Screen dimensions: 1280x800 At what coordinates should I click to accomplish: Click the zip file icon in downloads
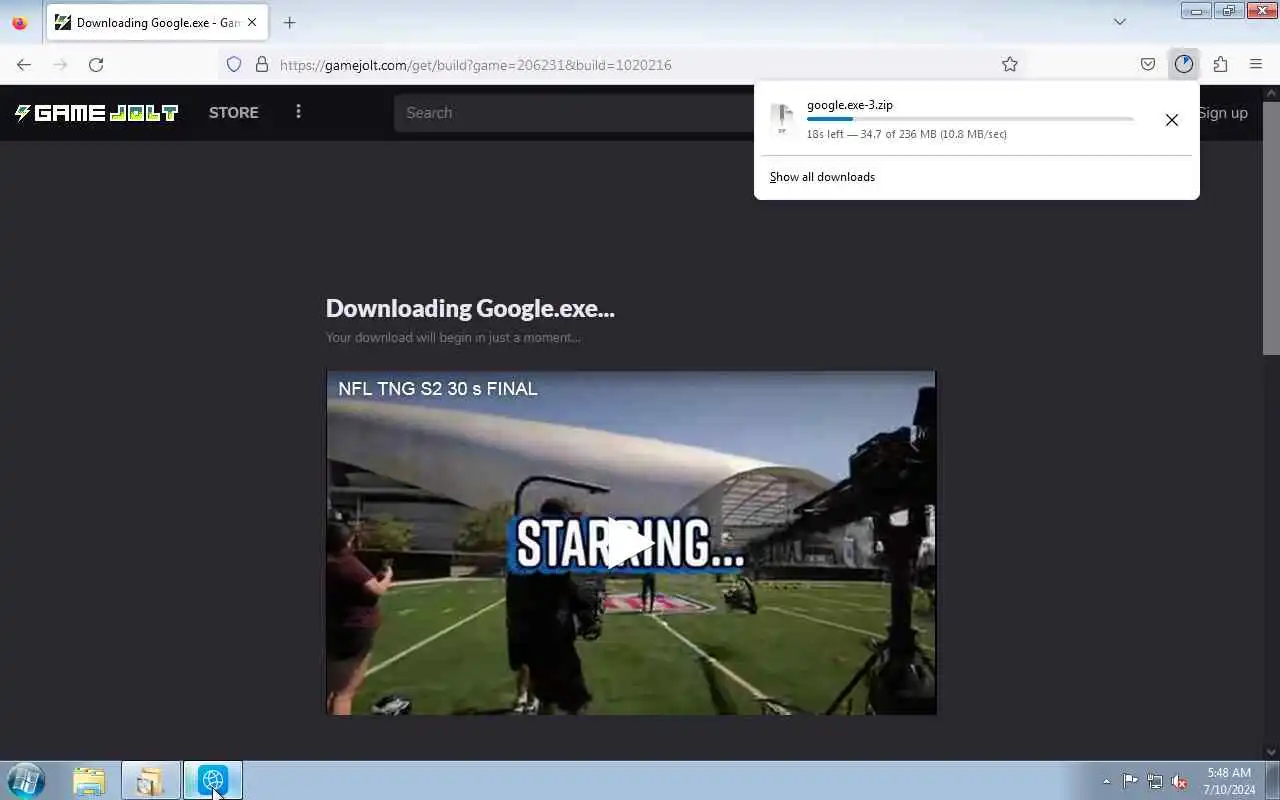(x=782, y=119)
